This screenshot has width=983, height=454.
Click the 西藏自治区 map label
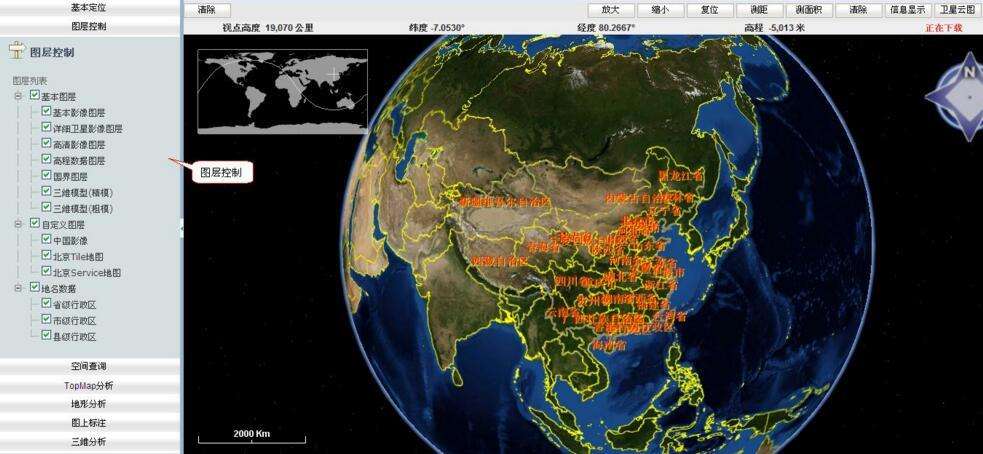500,261
